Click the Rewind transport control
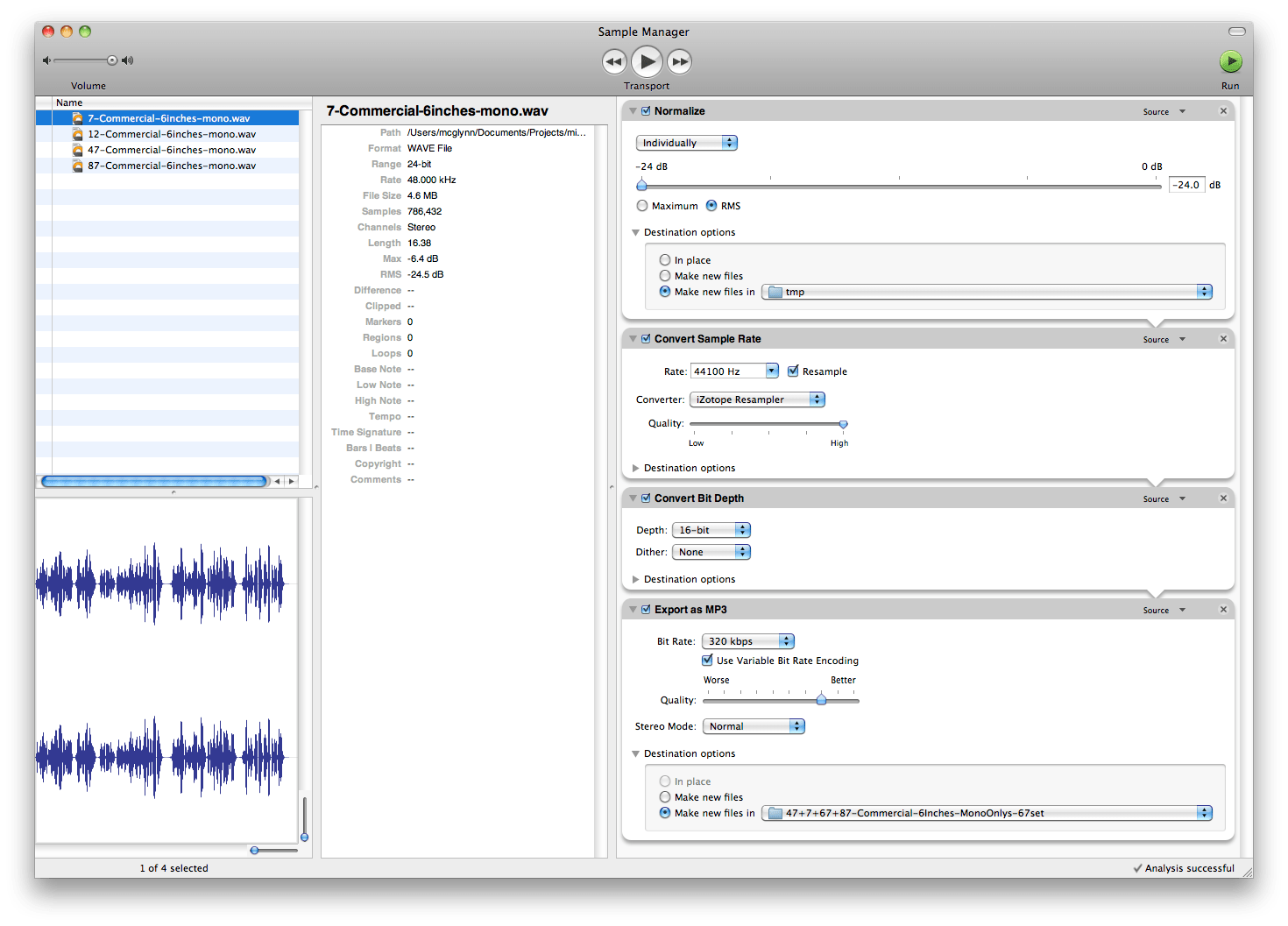The height and width of the screenshot is (926, 1288). [x=614, y=60]
